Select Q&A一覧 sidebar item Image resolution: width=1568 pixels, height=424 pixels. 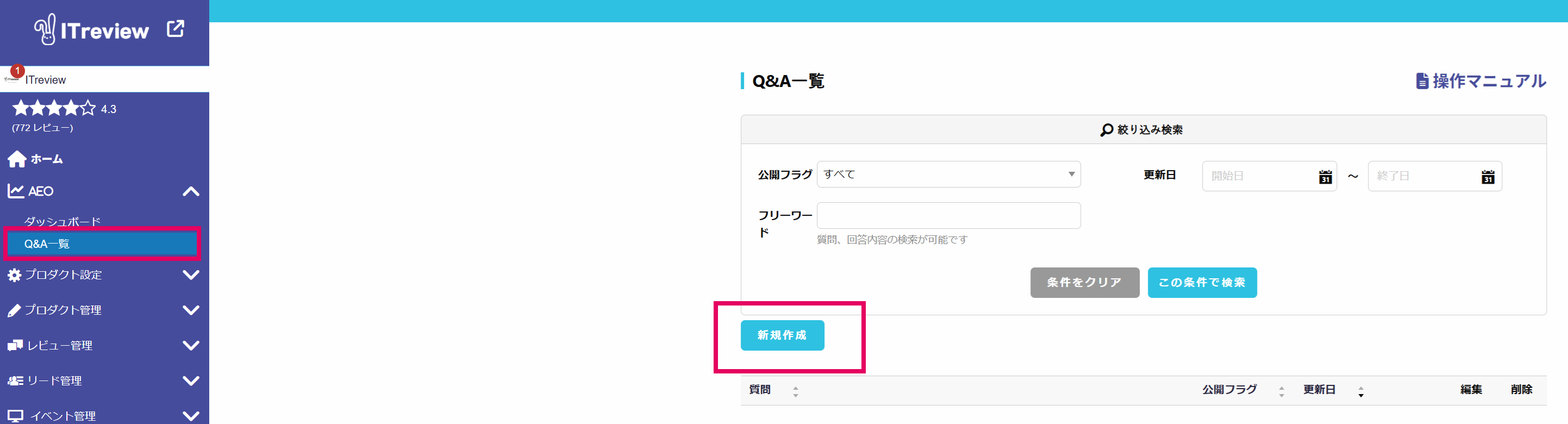tap(102, 244)
